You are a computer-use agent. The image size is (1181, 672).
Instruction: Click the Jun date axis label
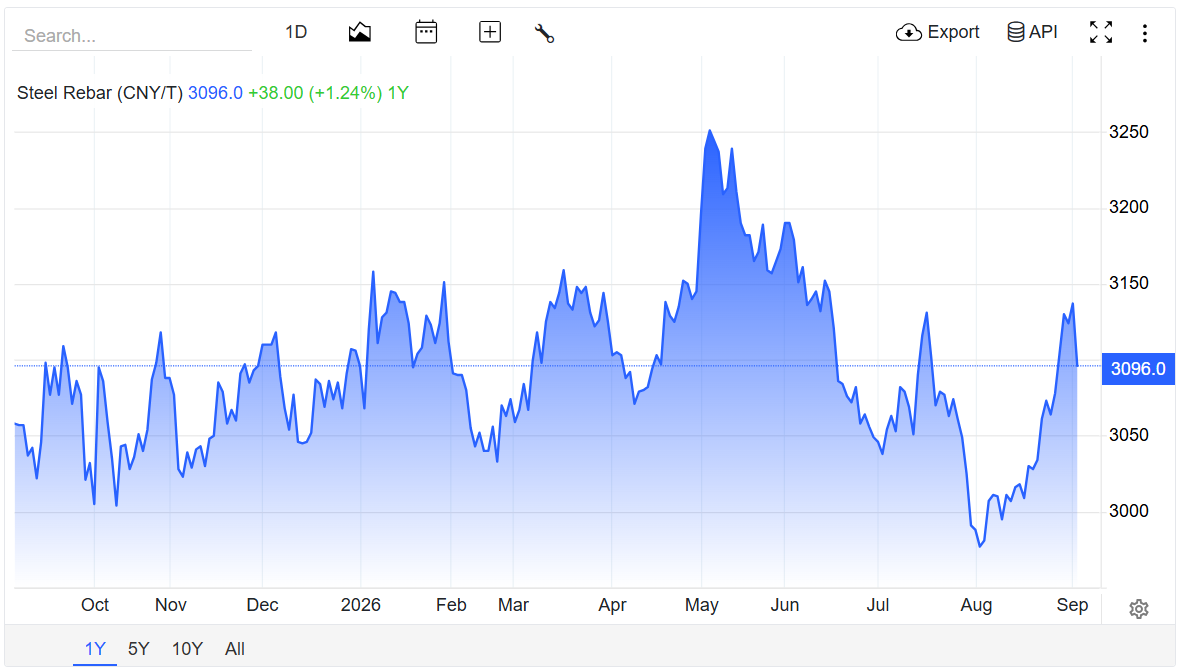coord(785,605)
